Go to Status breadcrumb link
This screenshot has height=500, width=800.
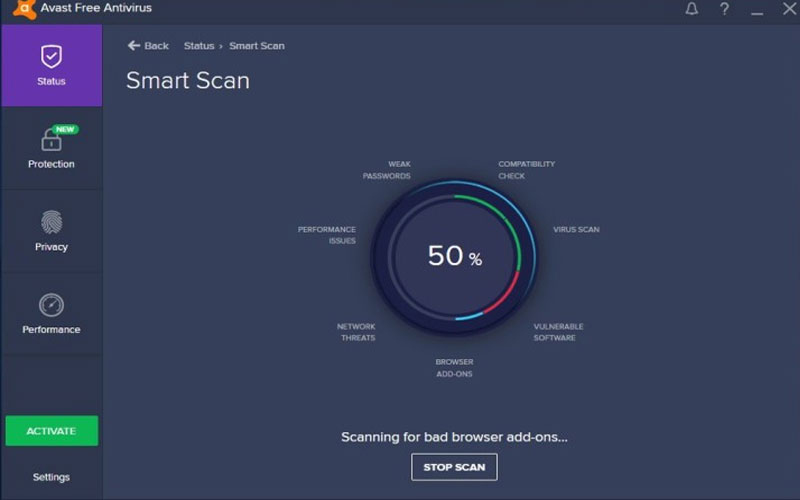(x=199, y=46)
